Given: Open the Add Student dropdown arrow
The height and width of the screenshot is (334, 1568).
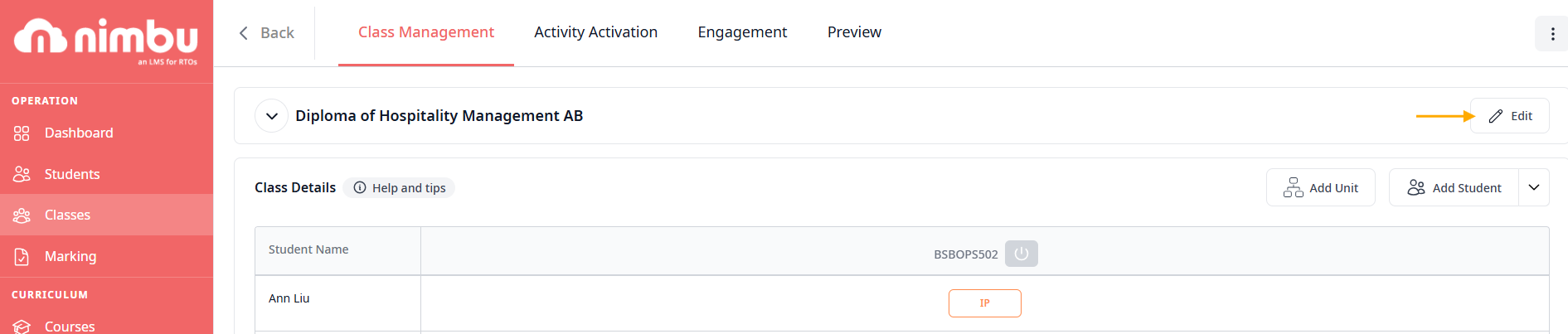Looking at the screenshot, I should tap(1533, 188).
